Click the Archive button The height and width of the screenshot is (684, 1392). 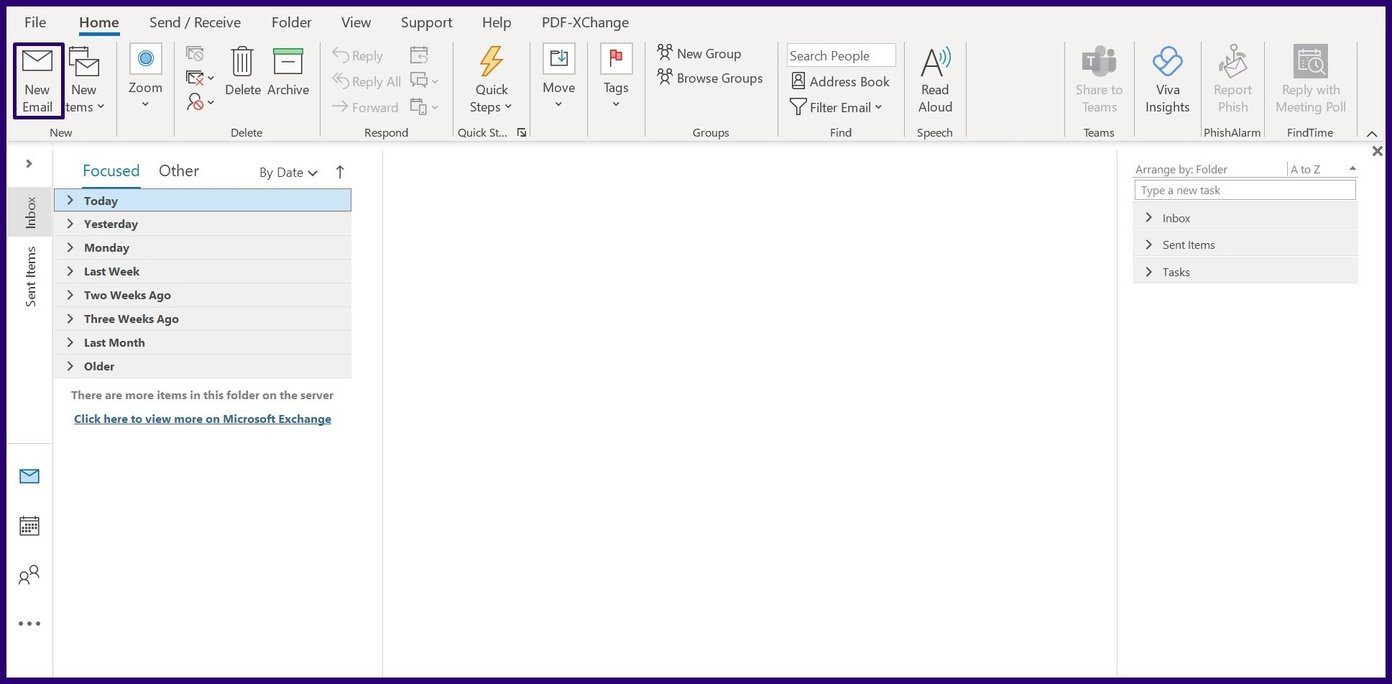click(288, 72)
